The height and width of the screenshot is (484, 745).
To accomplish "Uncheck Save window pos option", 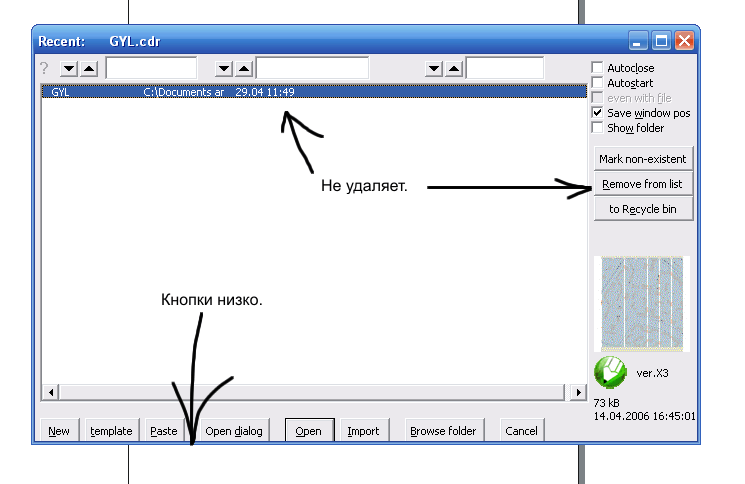I will [x=597, y=113].
